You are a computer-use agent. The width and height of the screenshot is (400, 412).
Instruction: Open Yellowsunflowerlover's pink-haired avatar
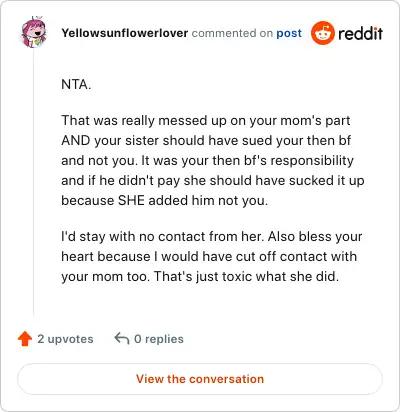click(33, 33)
